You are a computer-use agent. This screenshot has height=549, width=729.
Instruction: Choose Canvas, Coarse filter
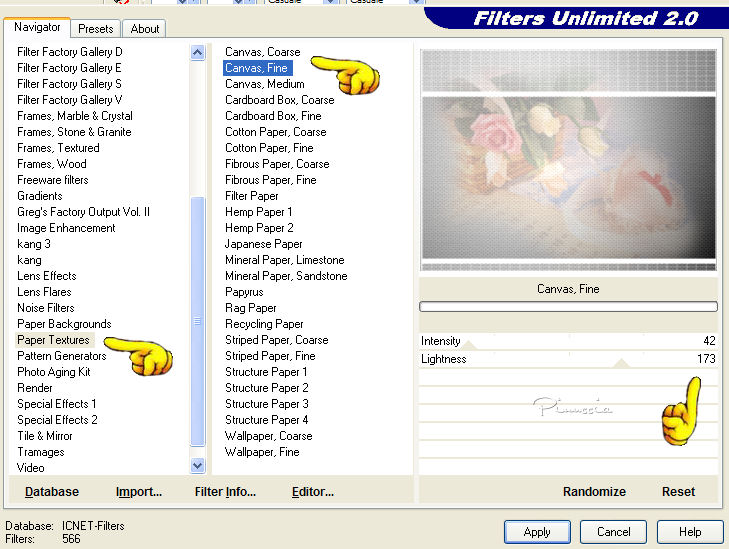pos(262,52)
